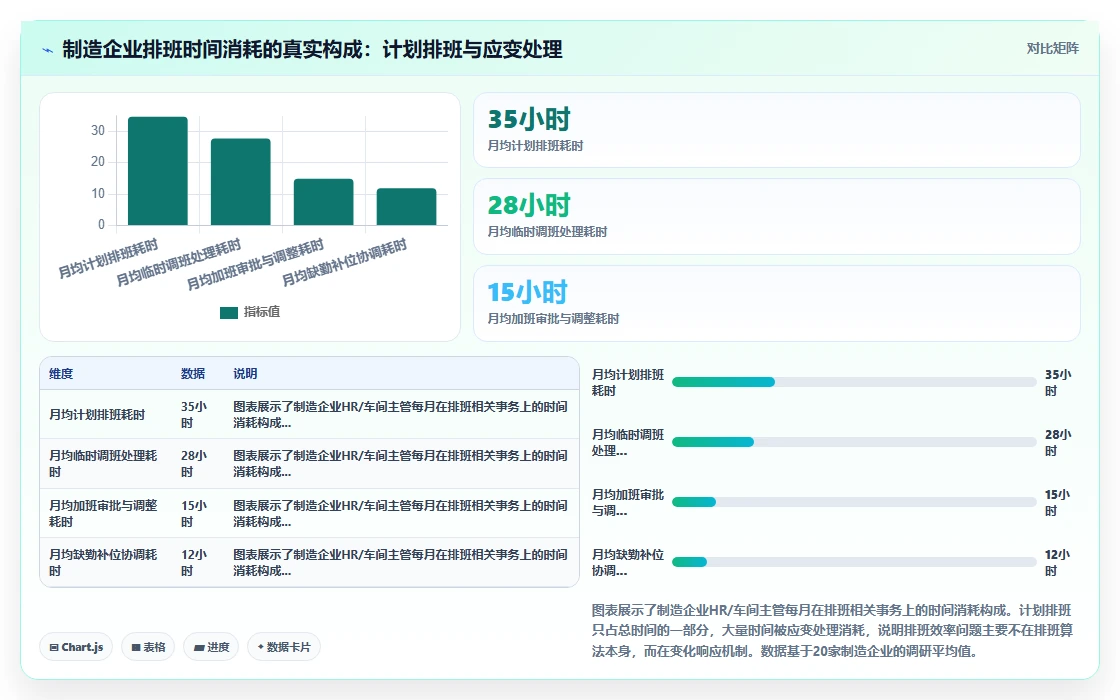Click the 数据卡片 tag pill
This screenshot has width=1120, height=700.
coord(284,647)
